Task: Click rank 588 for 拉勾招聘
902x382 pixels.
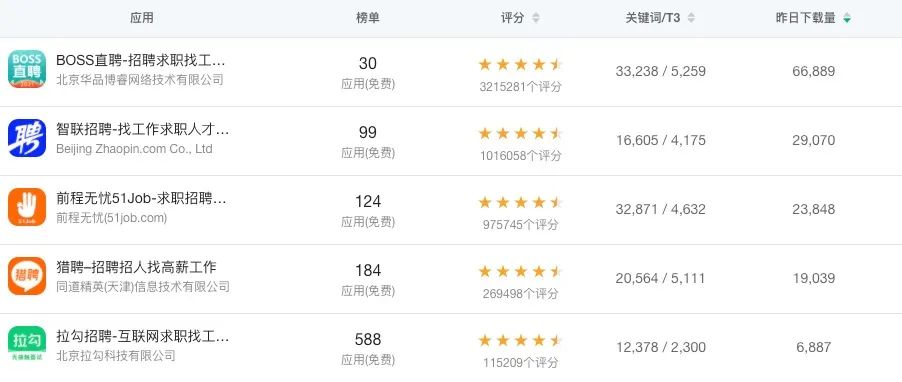Action: pos(368,339)
